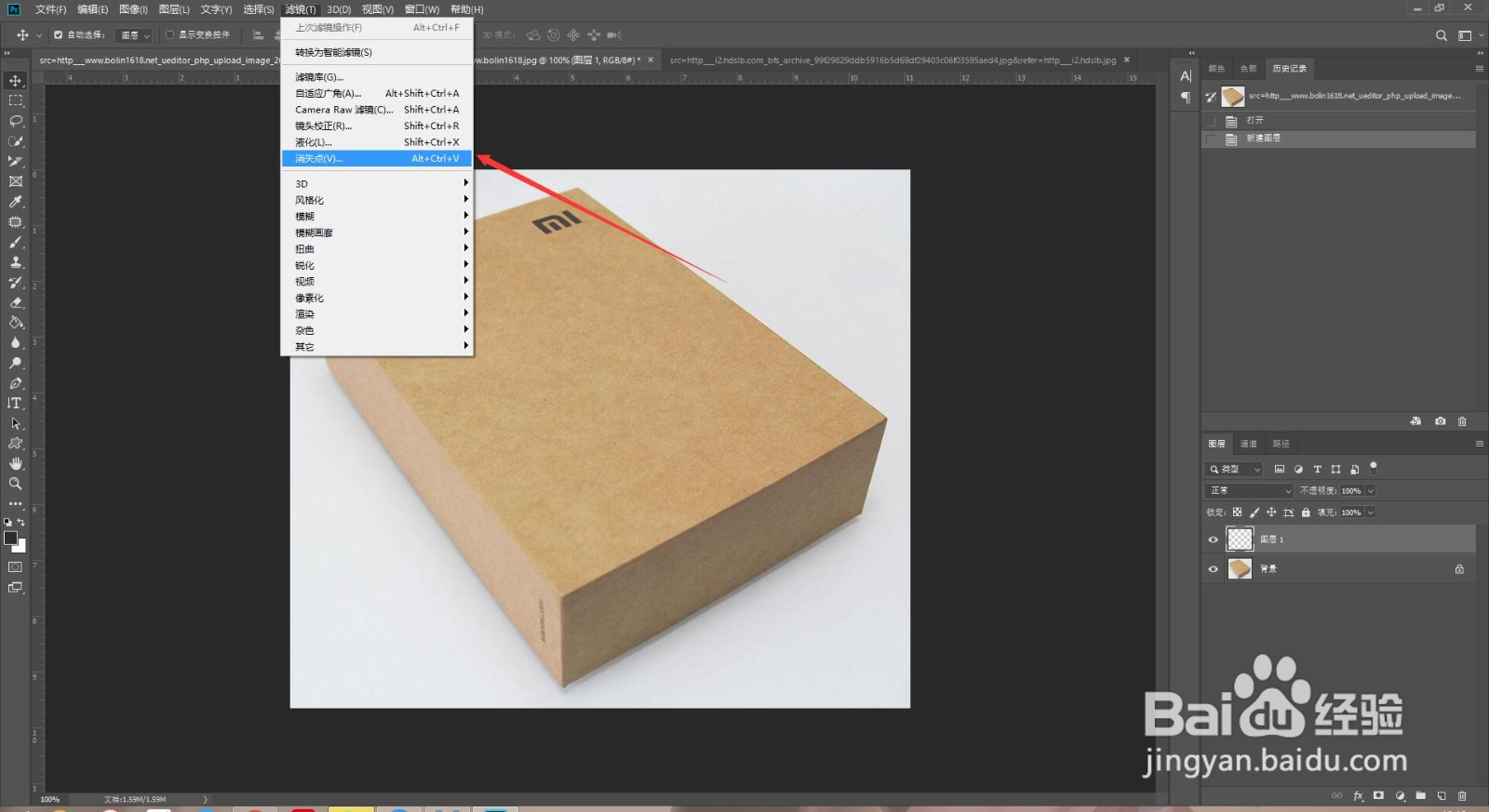Delete layer trash icon in Layers panel
Screen dimensions: 1489x812
tap(1462, 795)
